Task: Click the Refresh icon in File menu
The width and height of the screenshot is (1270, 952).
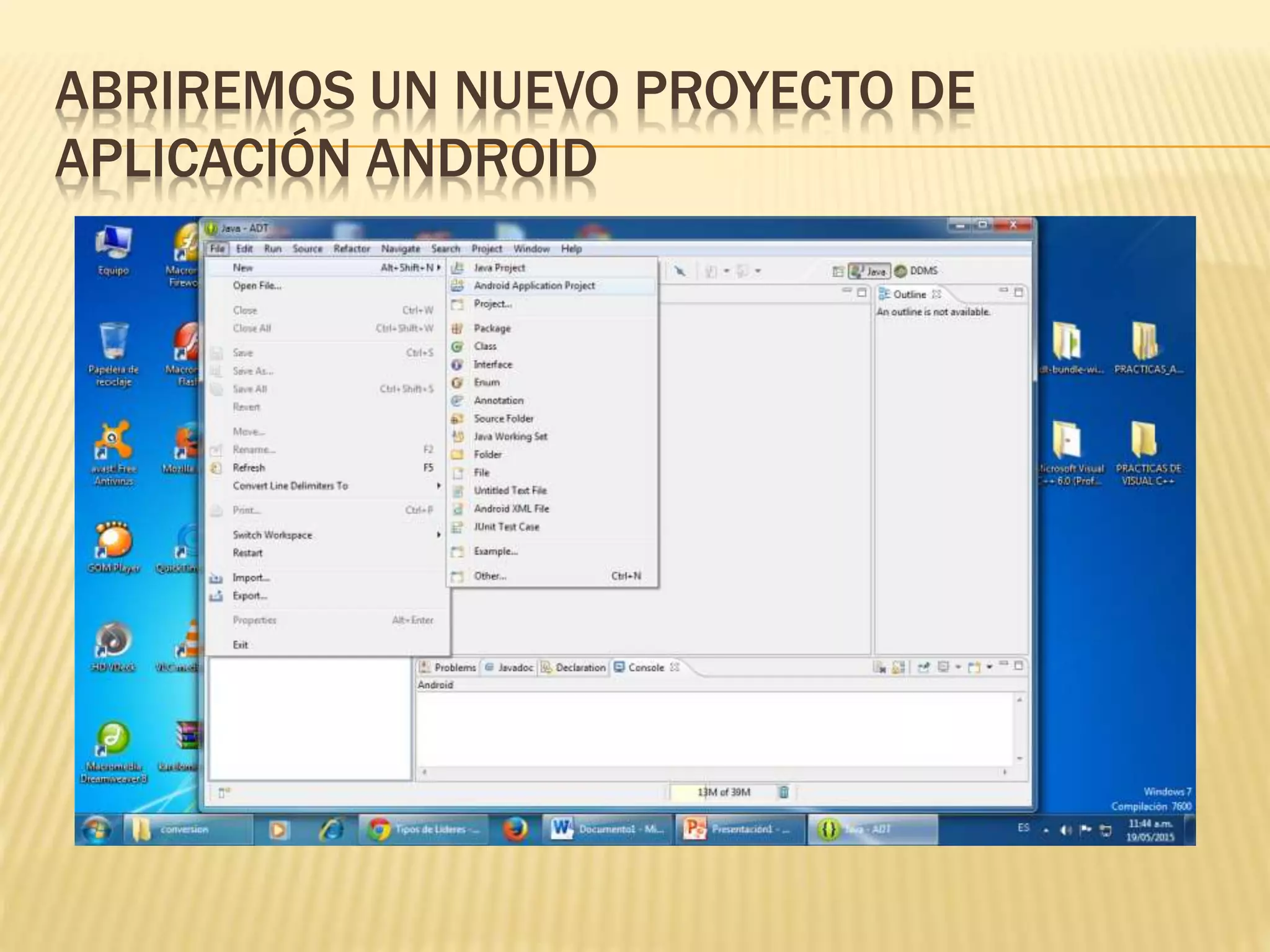Action: 216,468
